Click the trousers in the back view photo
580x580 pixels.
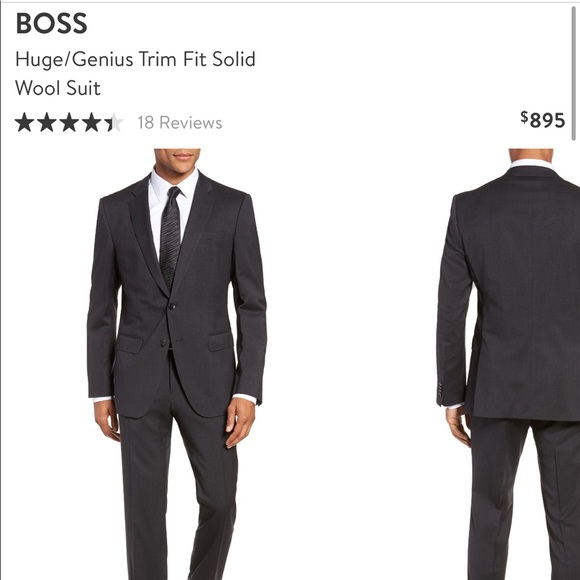[523, 499]
